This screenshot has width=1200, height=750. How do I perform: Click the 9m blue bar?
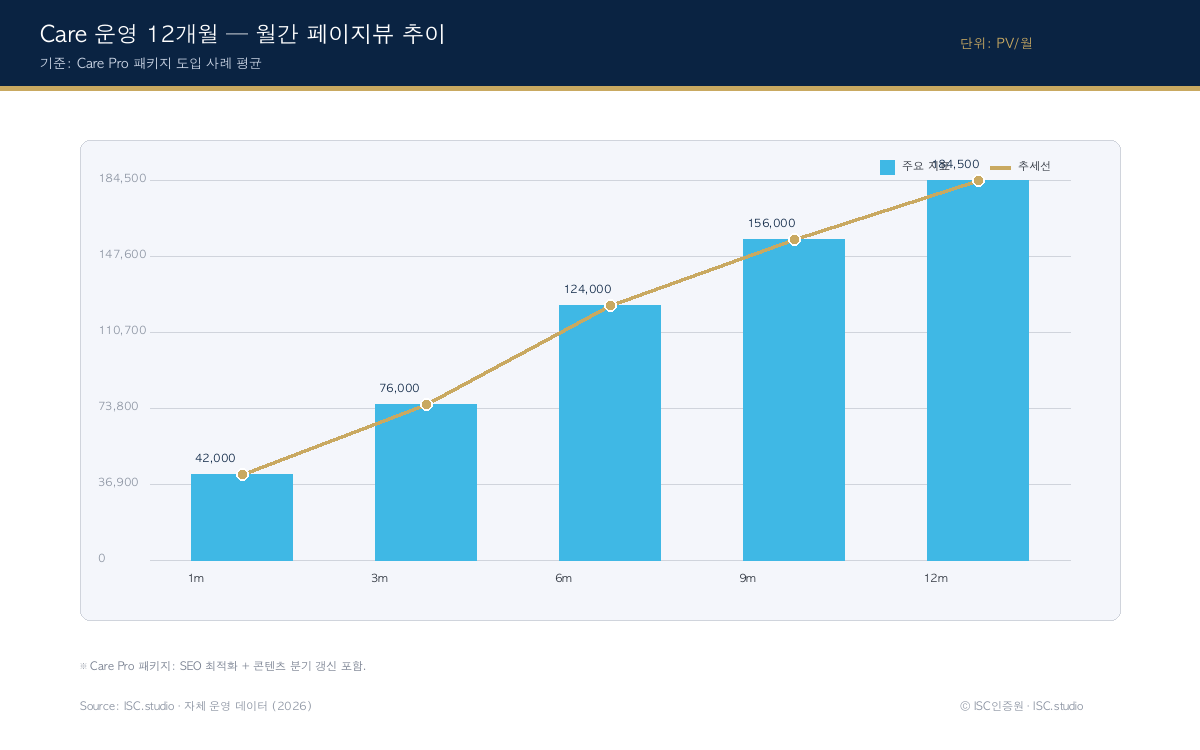[794, 400]
